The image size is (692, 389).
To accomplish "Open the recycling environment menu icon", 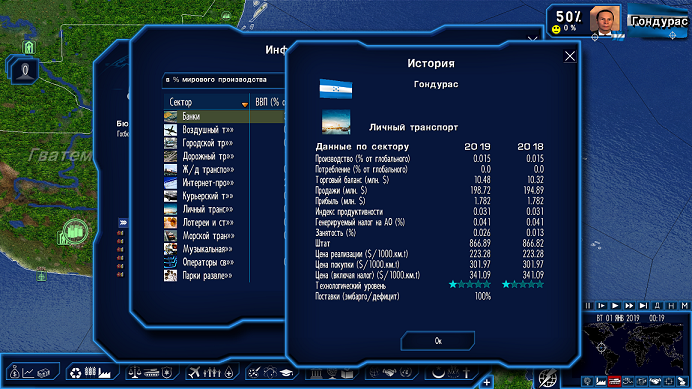I will (76, 373).
